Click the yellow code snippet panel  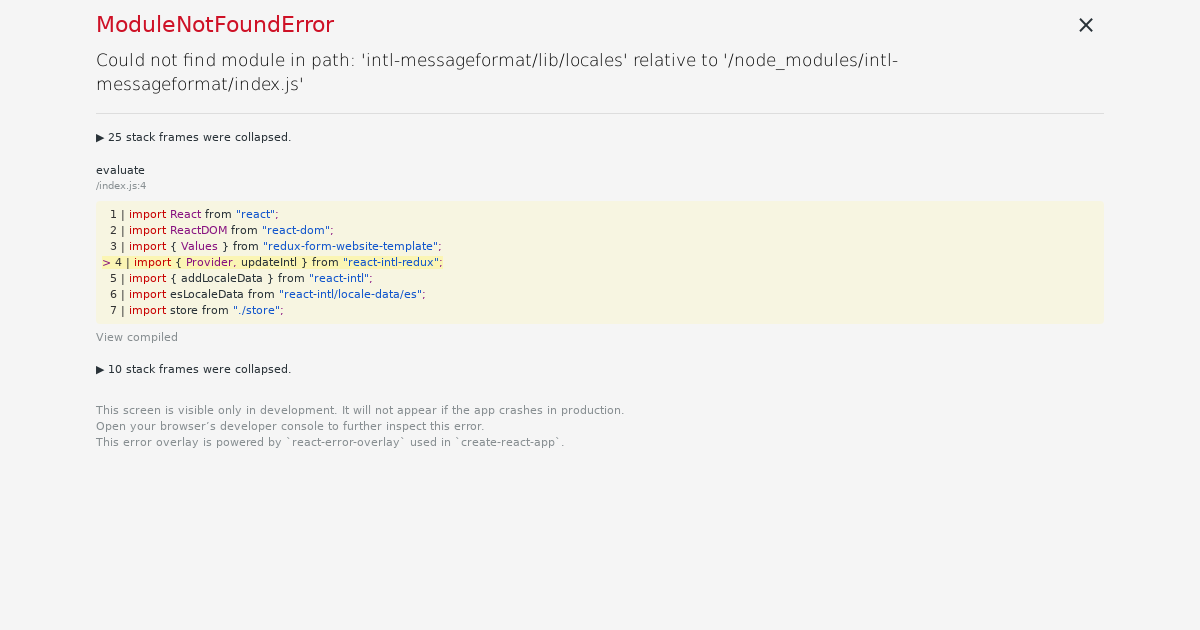point(600,262)
